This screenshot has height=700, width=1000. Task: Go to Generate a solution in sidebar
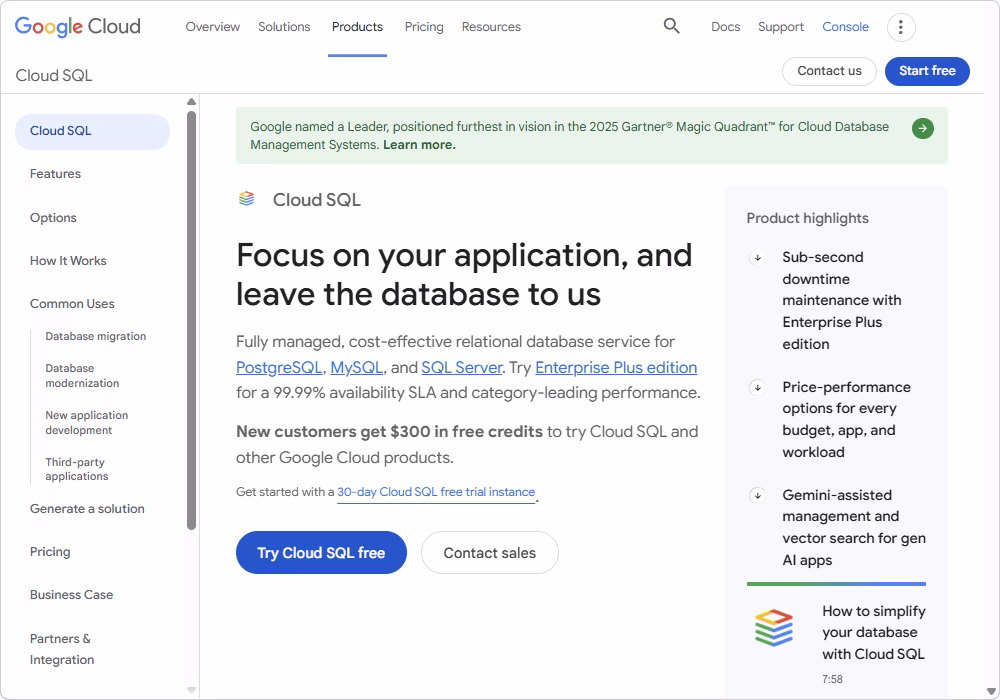pos(87,509)
